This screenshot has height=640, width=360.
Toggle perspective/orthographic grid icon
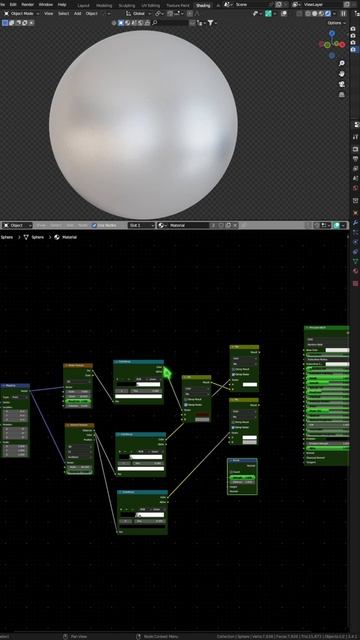click(x=342, y=95)
